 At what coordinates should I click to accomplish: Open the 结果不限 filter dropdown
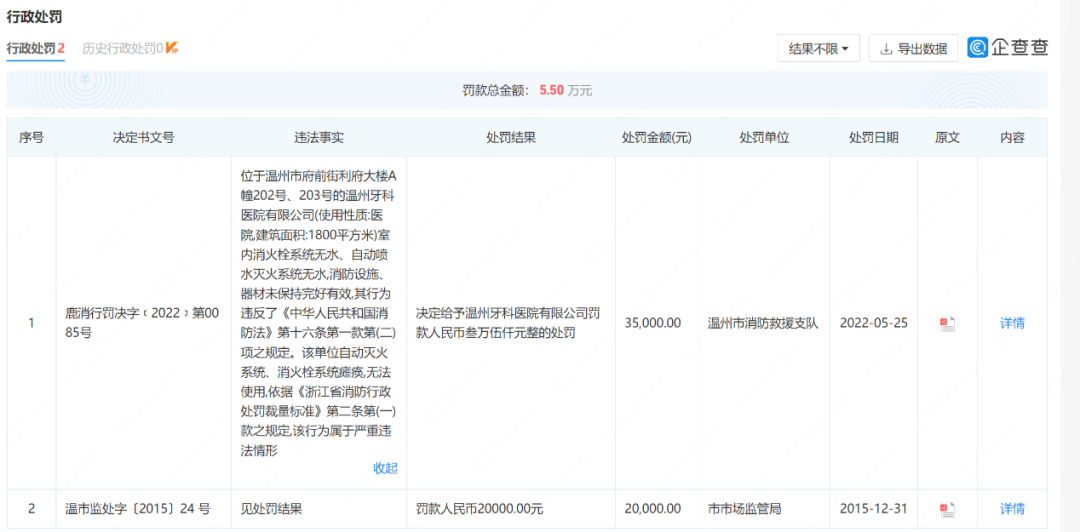818,48
